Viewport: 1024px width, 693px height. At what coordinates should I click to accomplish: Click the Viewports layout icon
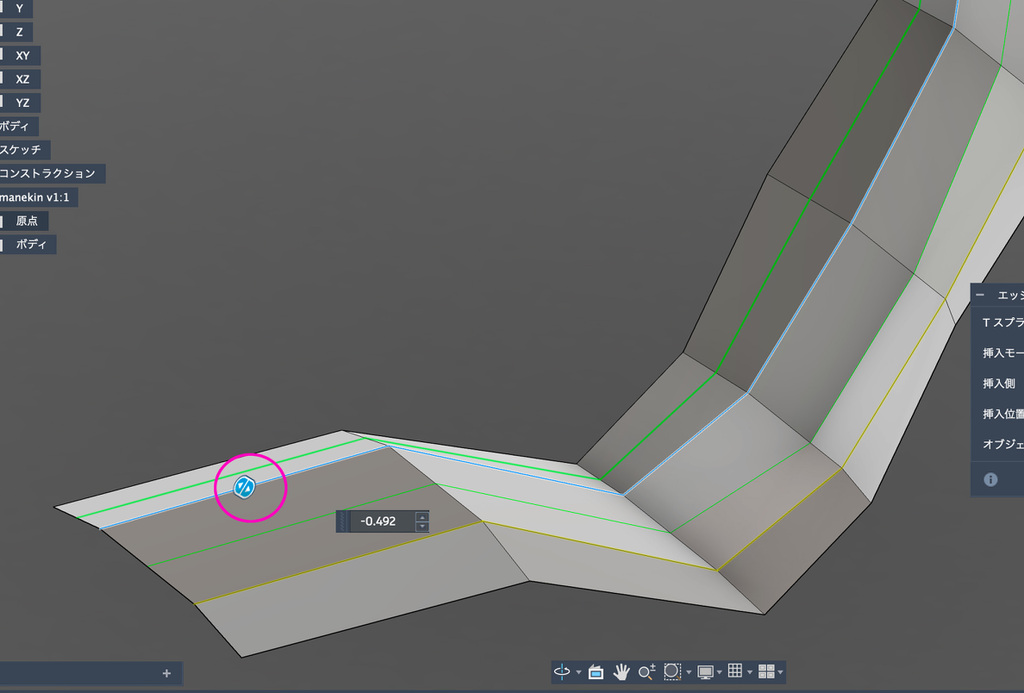pyautogui.click(x=766, y=672)
